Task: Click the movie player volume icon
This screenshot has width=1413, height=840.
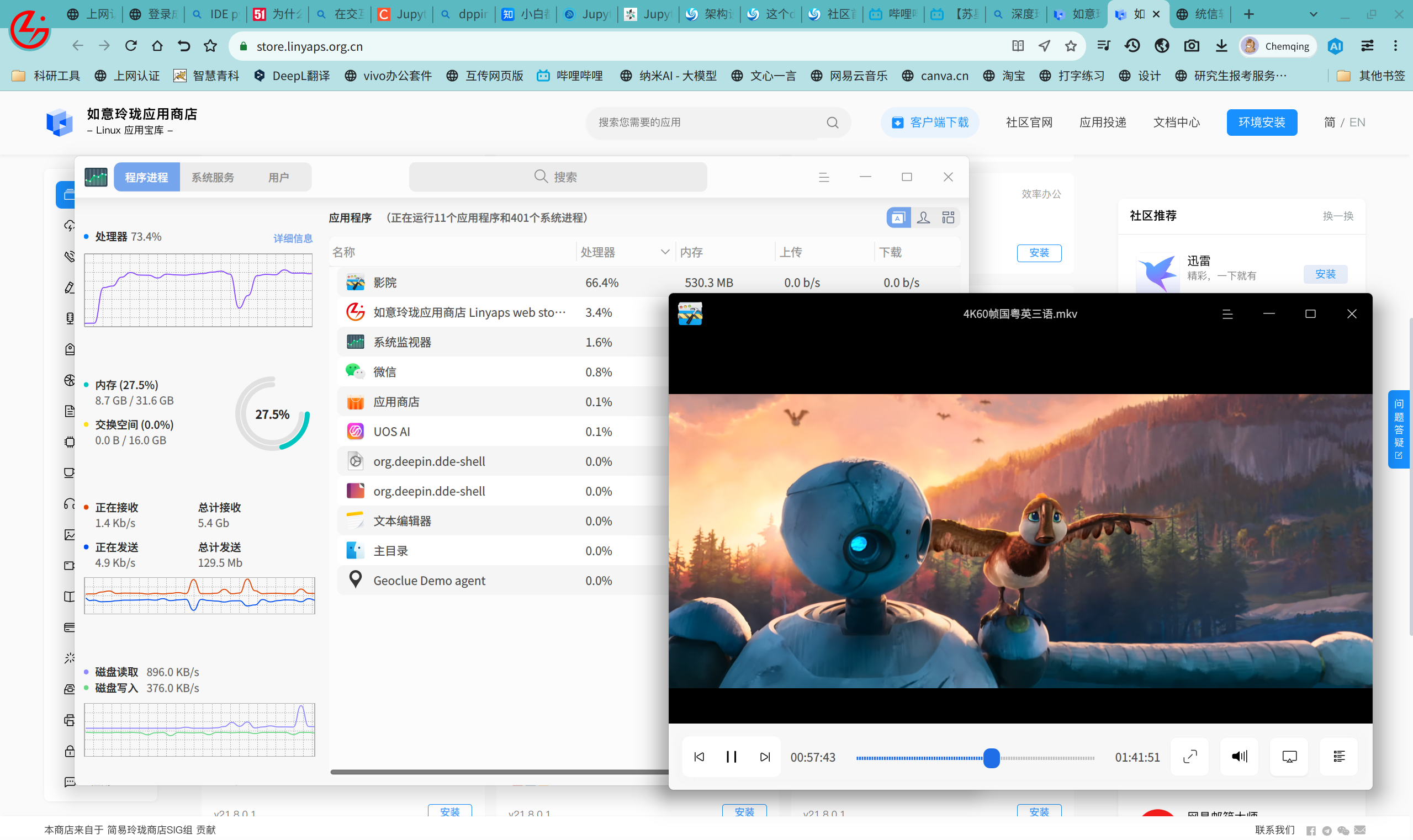Action: [1239, 757]
